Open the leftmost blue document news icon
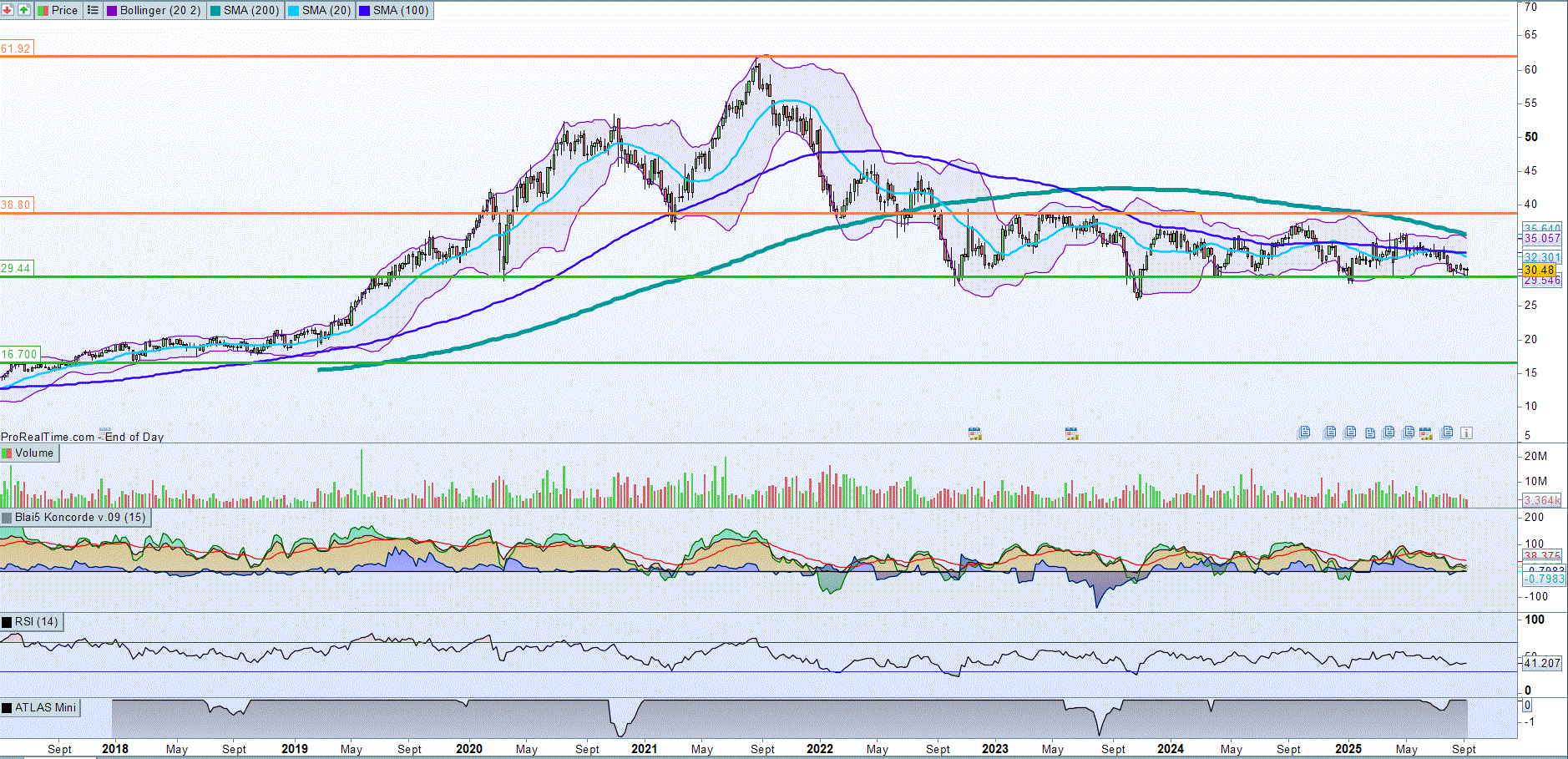 pyautogui.click(x=1304, y=432)
